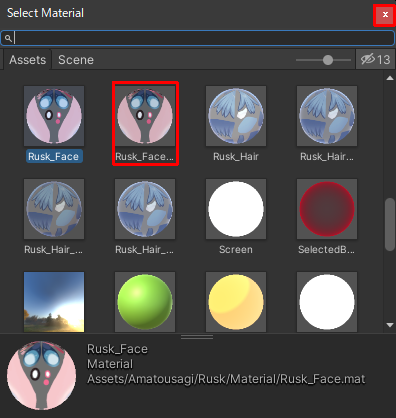
Task: Click the magnifier icon in the search bar
Action: click(x=8, y=38)
